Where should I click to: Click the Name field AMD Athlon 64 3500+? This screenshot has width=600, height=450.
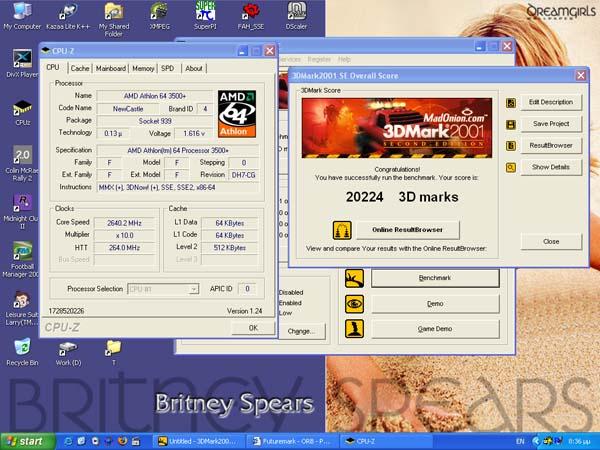[x=155, y=96]
